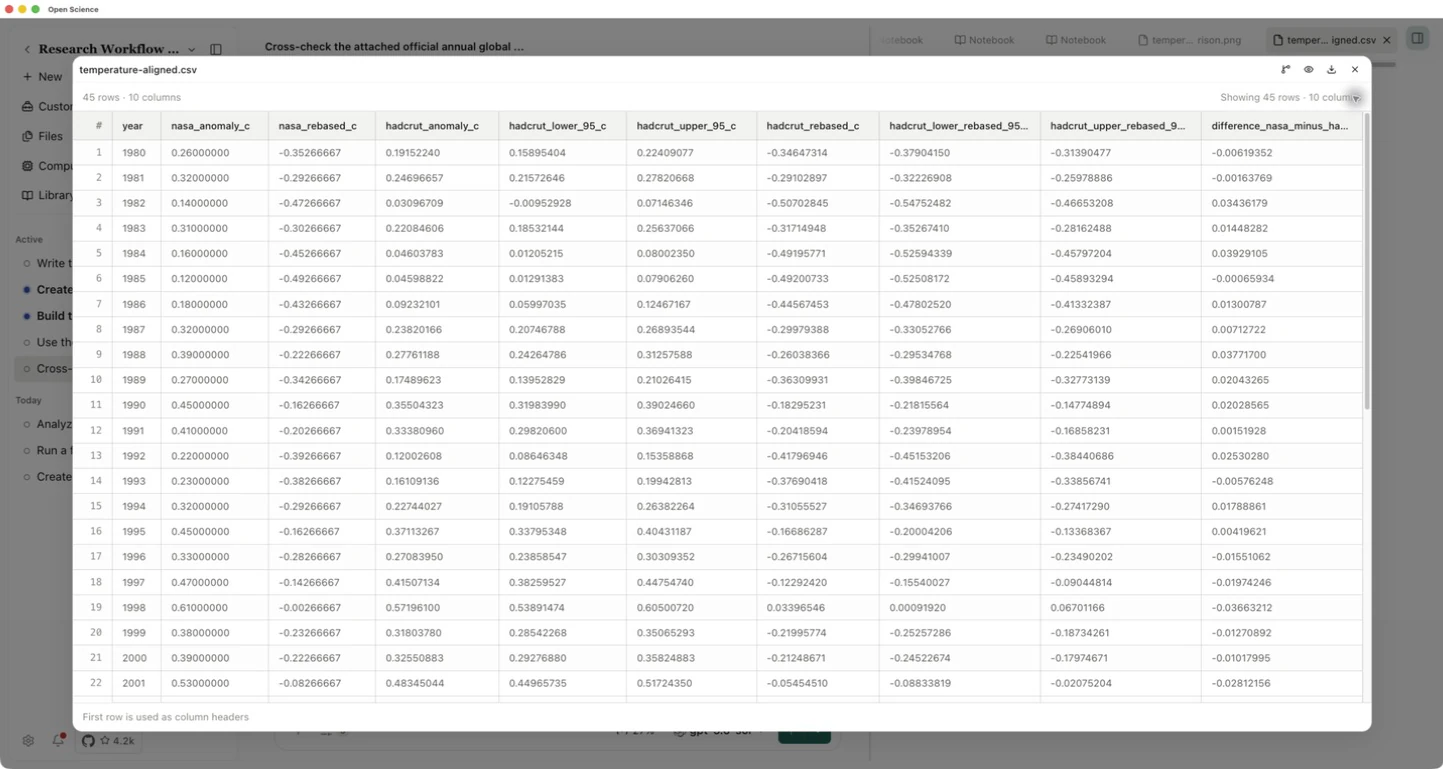The image size is (1443, 769).
Task: Click the hadcrut_rebased_c column header
Action: (x=817, y=126)
